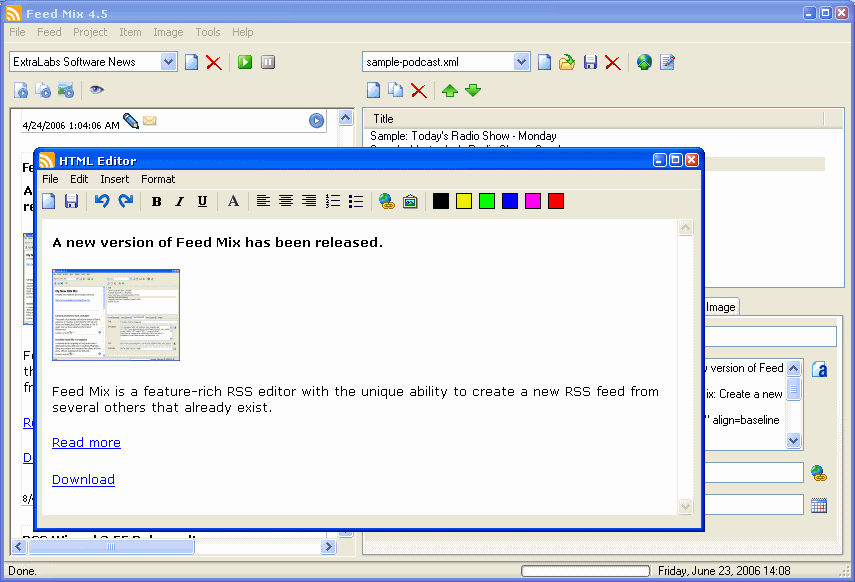Image resolution: width=855 pixels, height=582 pixels.
Task: Move the item down with green arrow
Action: [473, 91]
